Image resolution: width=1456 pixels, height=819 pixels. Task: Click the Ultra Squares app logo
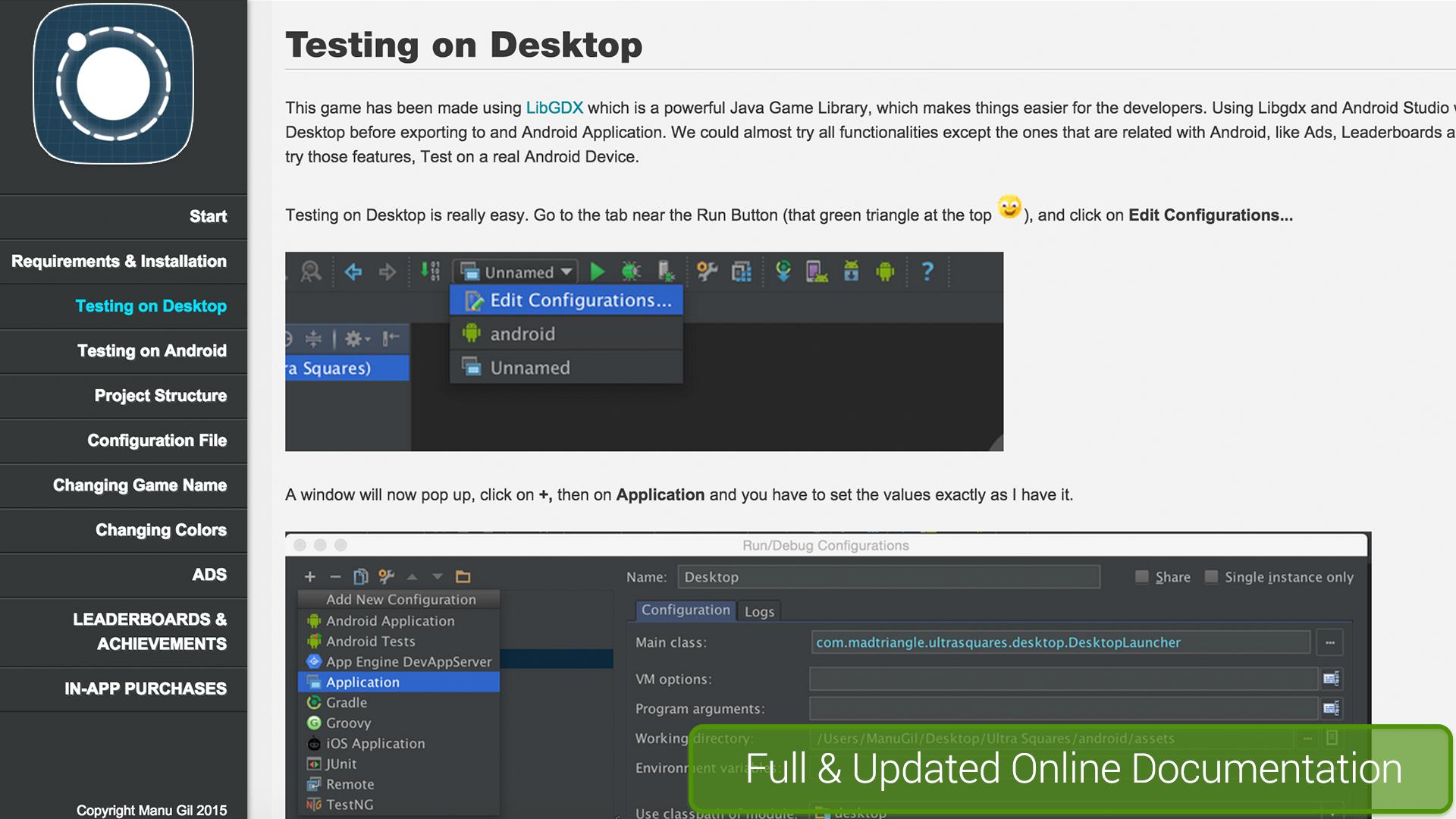coord(114,83)
